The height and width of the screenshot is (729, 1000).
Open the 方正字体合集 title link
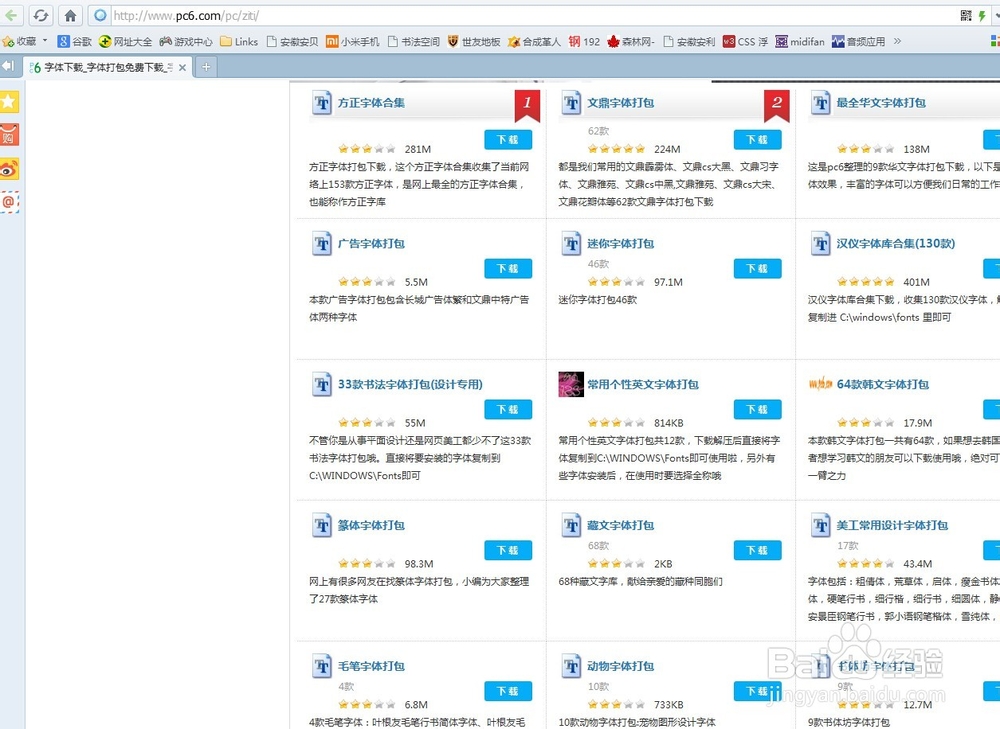(371, 103)
